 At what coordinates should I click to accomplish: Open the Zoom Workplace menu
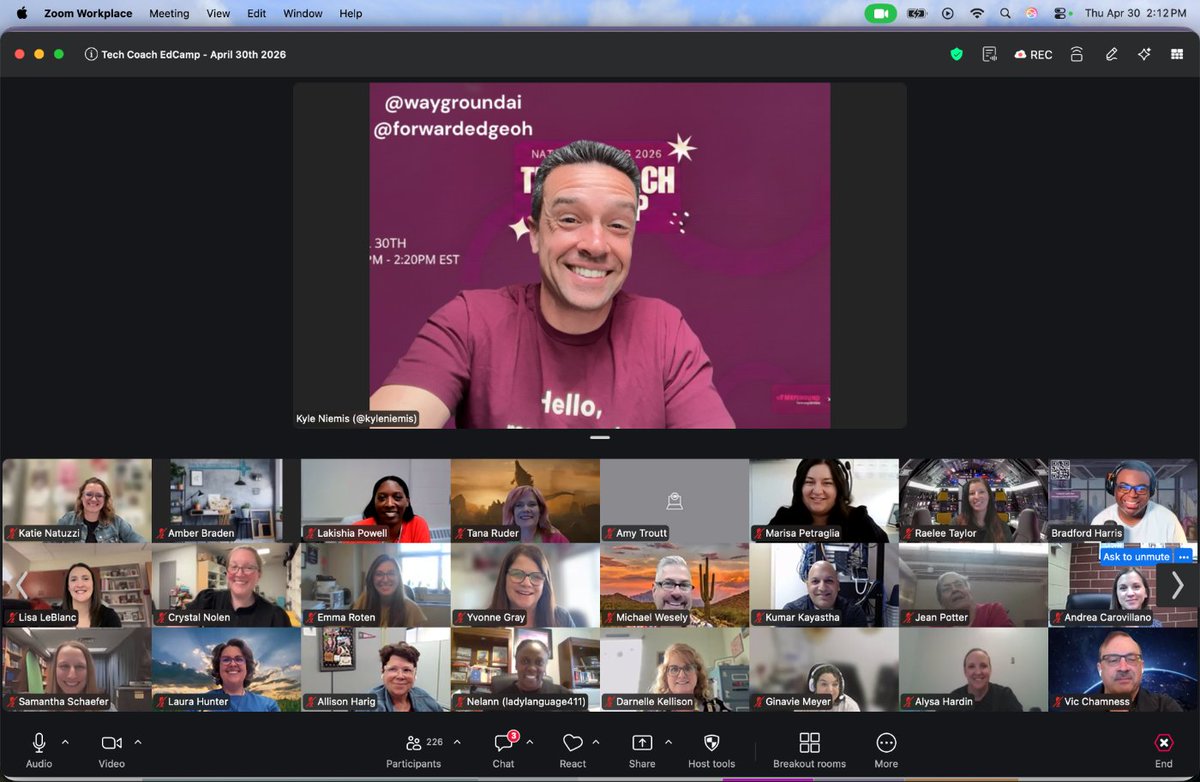tap(88, 13)
